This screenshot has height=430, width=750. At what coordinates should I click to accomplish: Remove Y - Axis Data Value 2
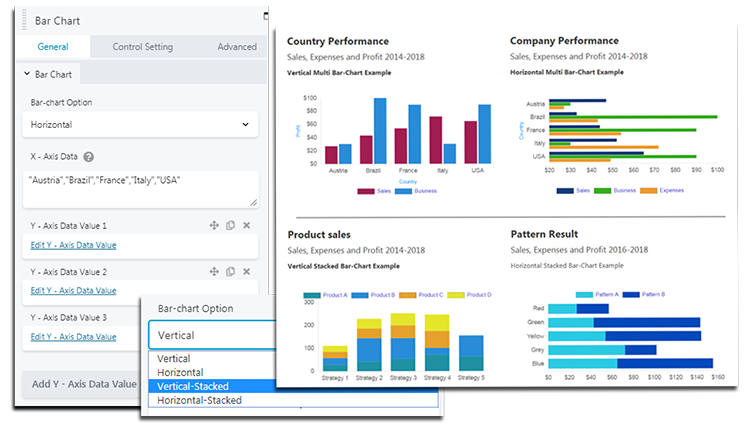click(x=246, y=272)
